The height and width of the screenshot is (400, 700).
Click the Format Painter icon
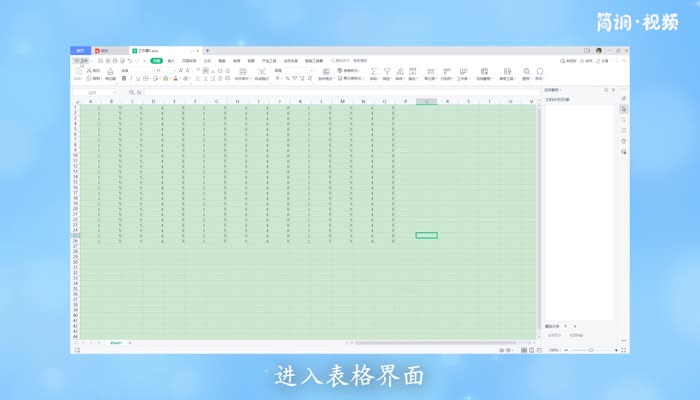coord(108,73)
